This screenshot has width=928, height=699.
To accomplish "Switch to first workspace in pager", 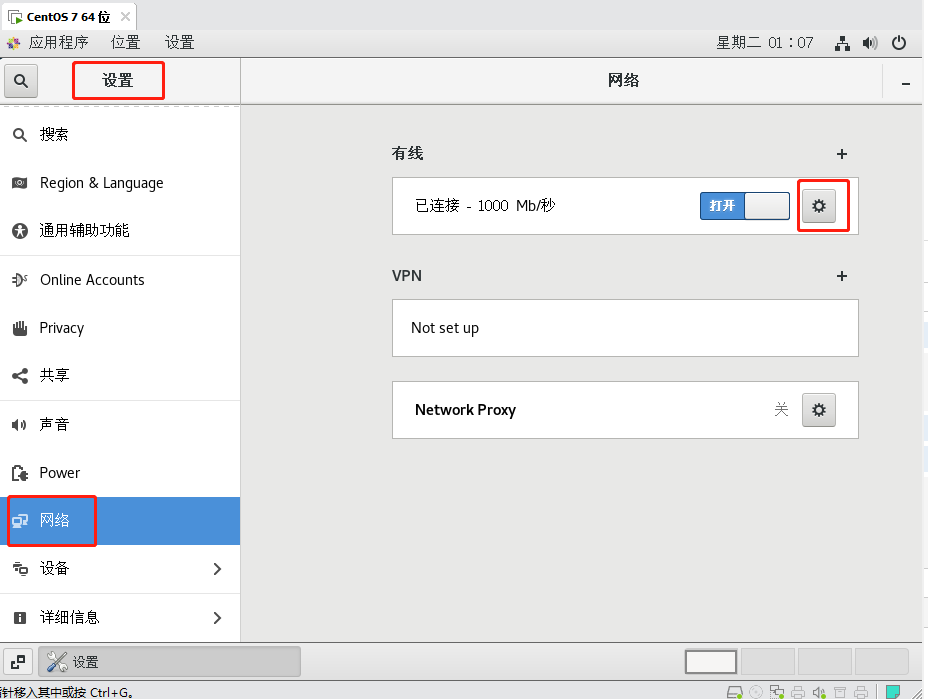I will 711,662.
